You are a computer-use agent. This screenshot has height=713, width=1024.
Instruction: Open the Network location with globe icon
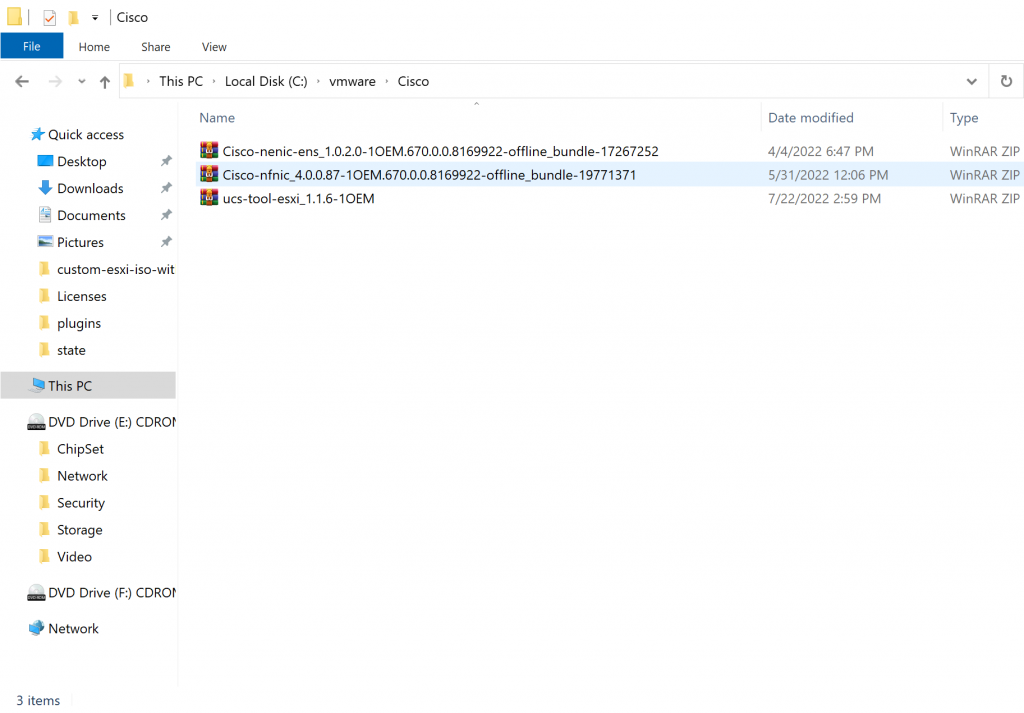coord(73,629)
